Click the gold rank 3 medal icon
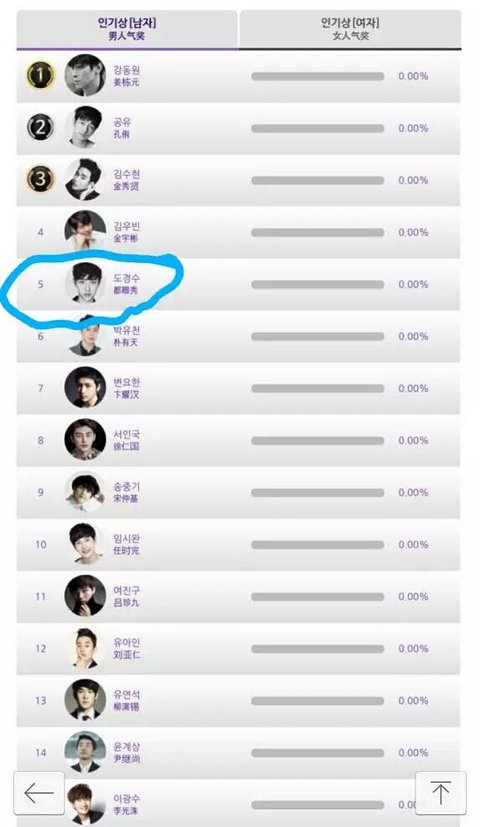This screenshot has width=480, height=827. point(41,179)
